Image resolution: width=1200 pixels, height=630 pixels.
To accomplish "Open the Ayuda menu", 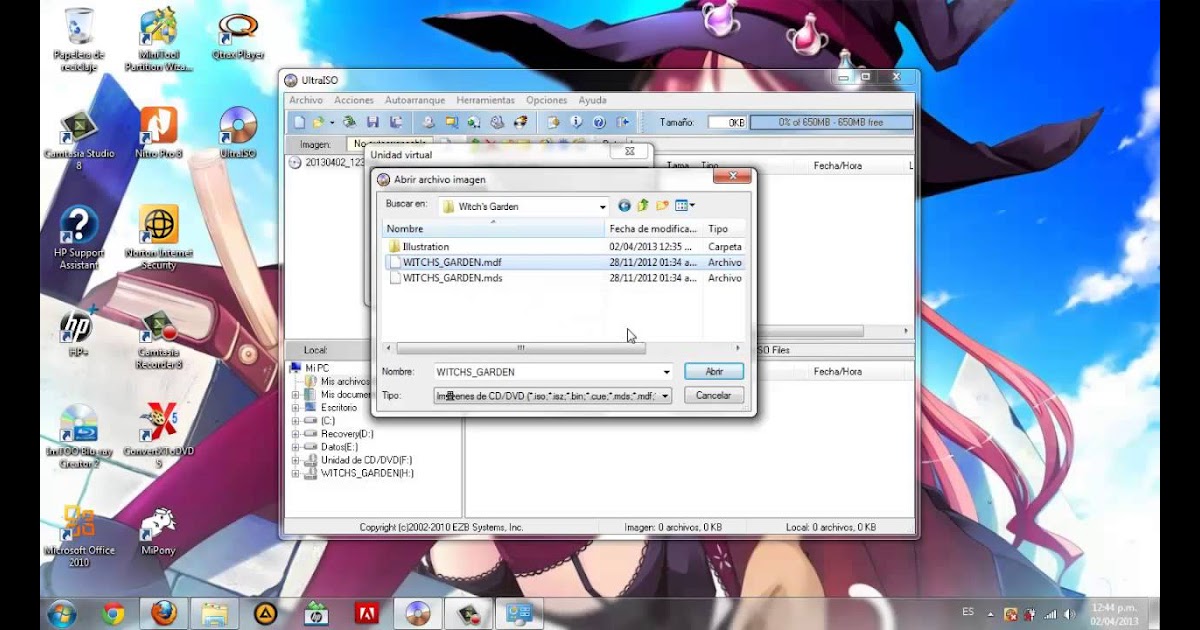I will pos(592,100).
